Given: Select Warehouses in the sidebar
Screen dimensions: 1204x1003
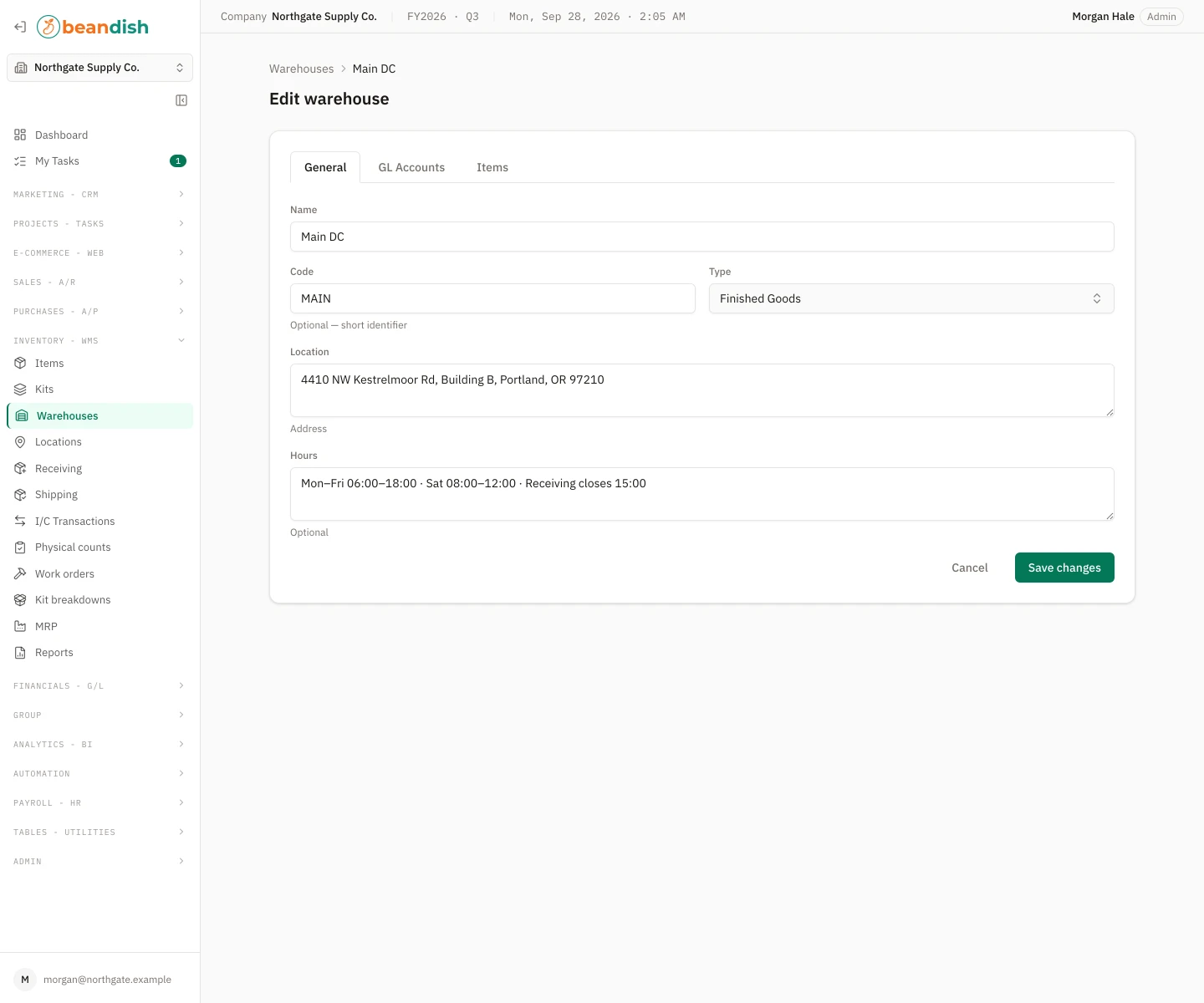Looking at the screenshot, I should tap(100, 416).
